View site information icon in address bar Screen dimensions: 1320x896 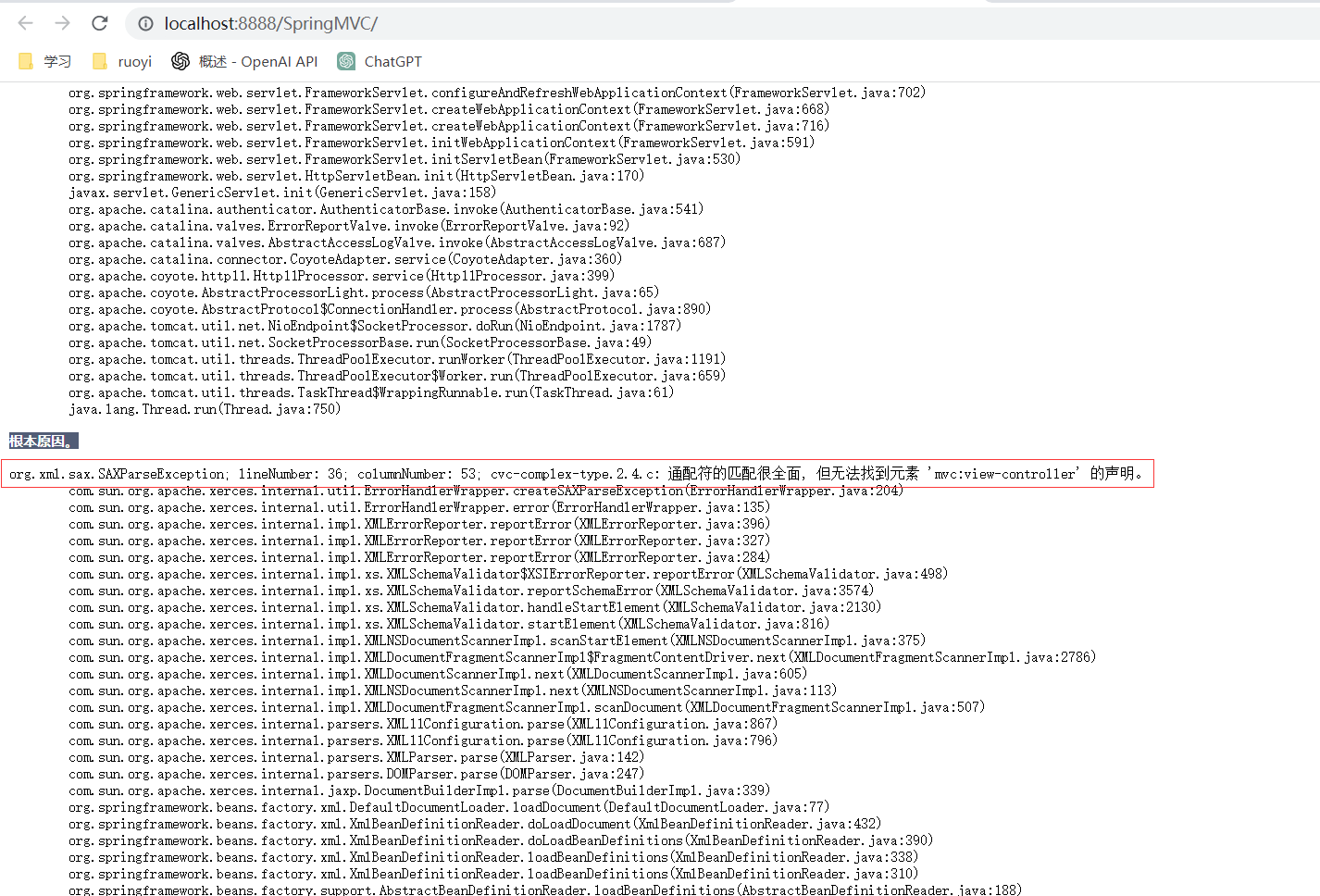(x=145, y=24)
